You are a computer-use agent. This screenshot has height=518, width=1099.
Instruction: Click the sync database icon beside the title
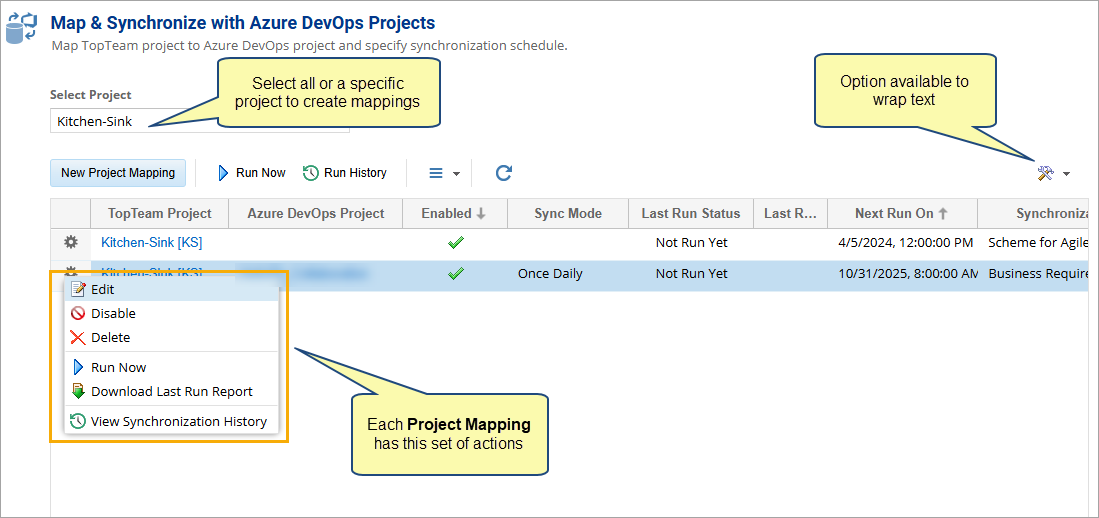21,27
